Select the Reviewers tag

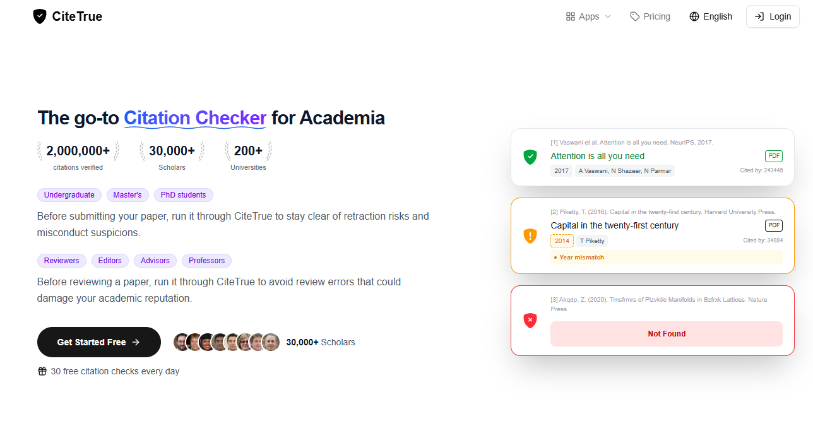coord(61,260)
